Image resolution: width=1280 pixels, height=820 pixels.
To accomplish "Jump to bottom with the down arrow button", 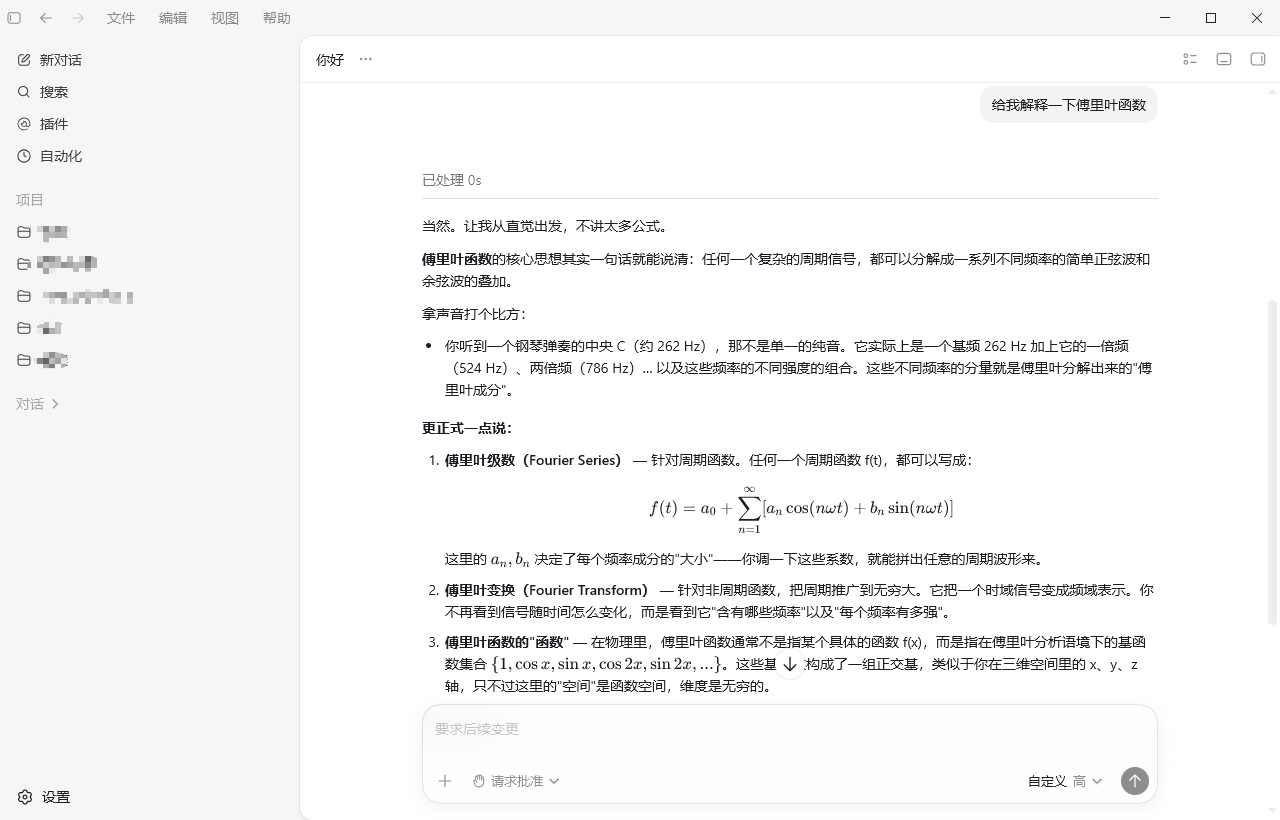I will (790, 664).
